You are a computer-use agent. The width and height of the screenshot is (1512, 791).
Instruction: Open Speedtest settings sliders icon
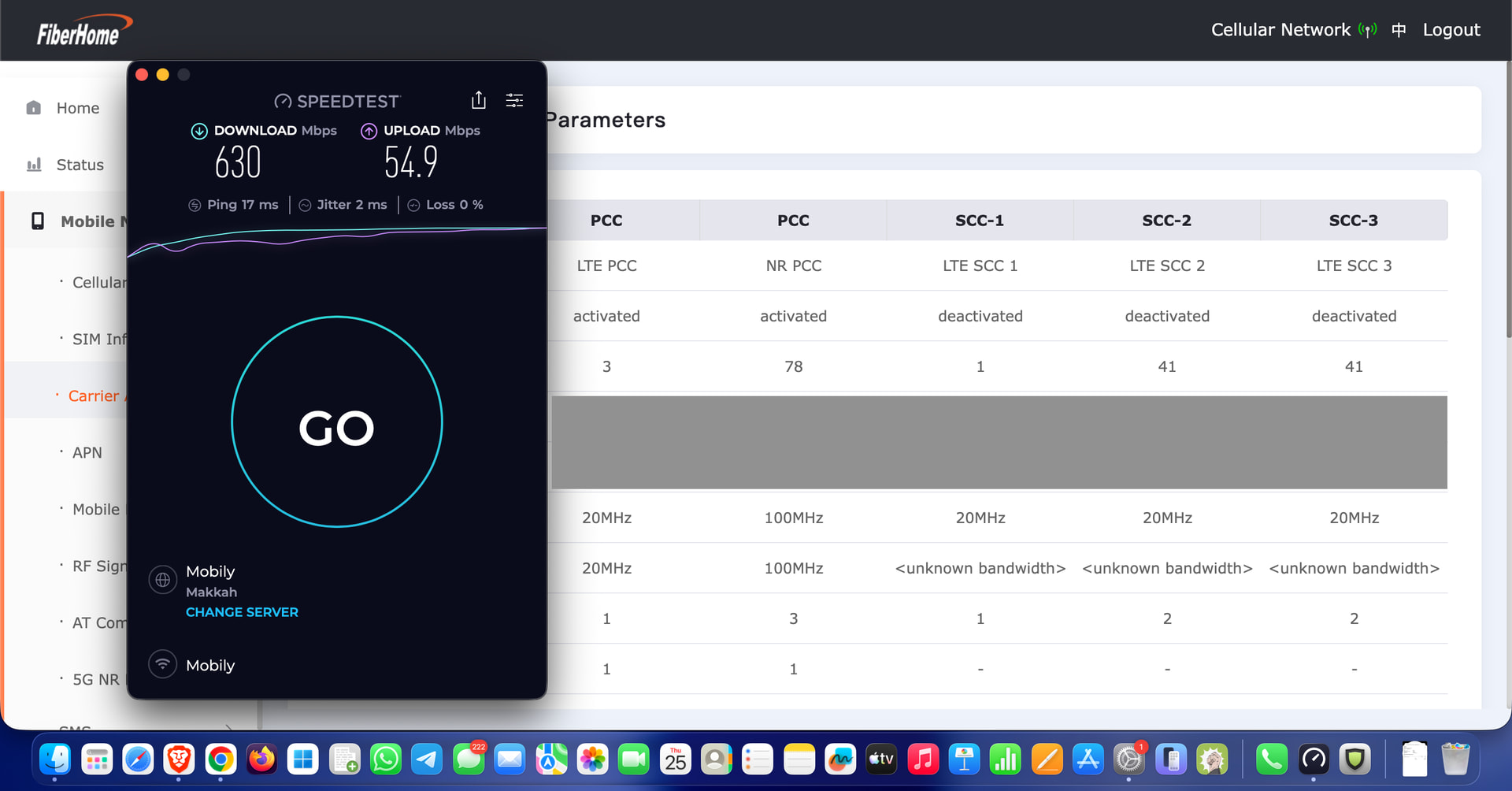(x=514, y=100)
